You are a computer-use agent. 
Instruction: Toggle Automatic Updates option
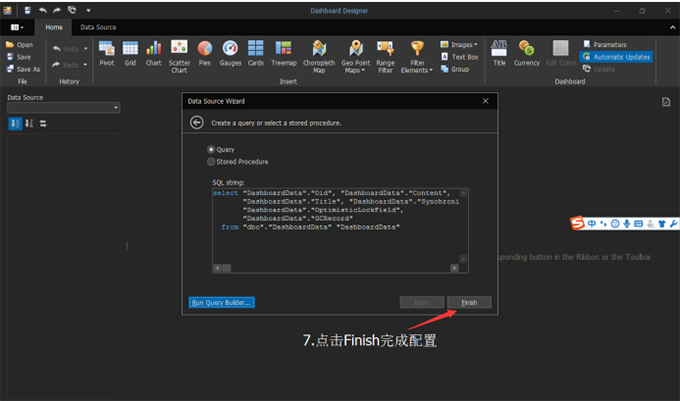click(616, 57)
